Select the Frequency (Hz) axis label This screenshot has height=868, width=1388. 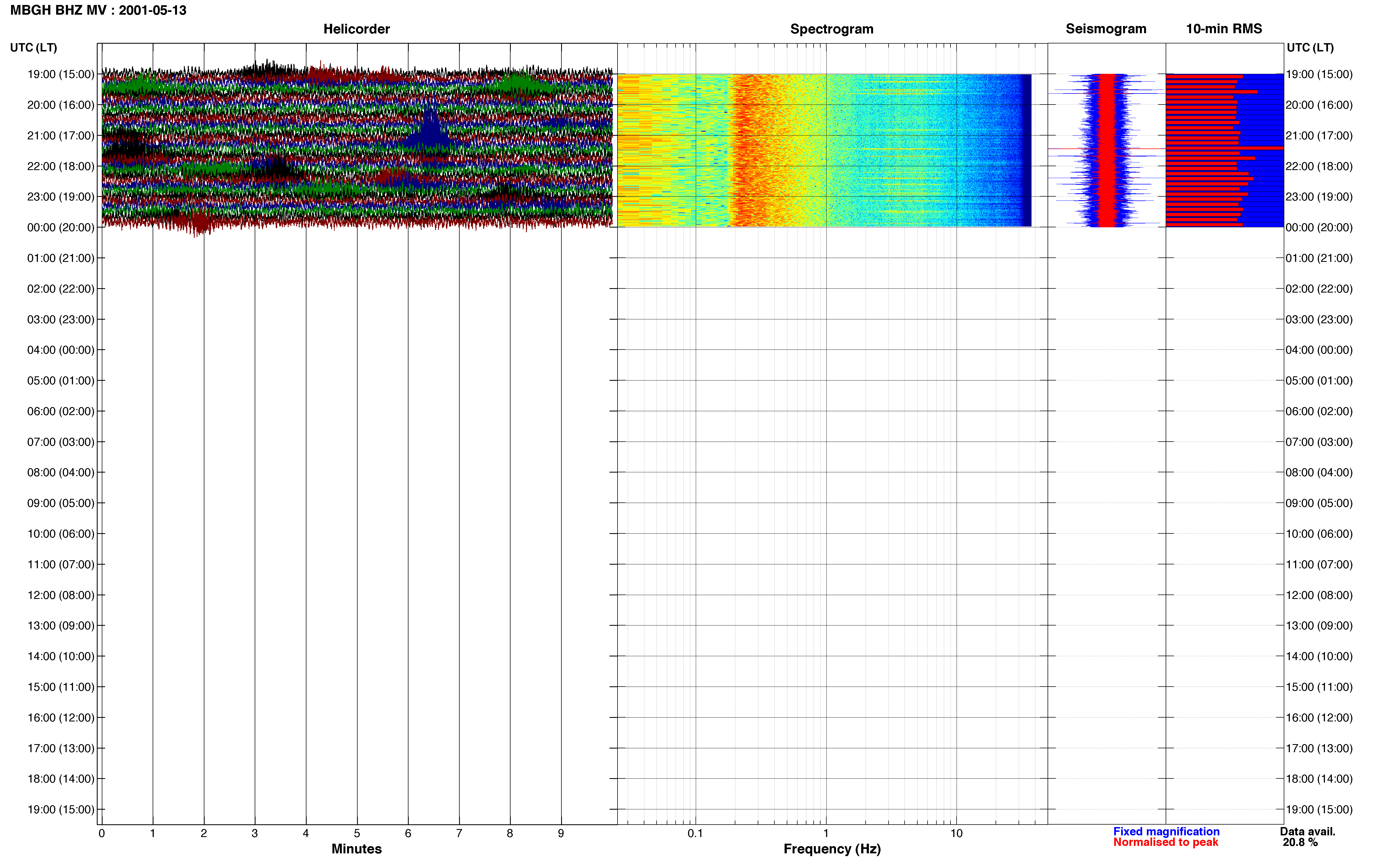coord(832,849)
